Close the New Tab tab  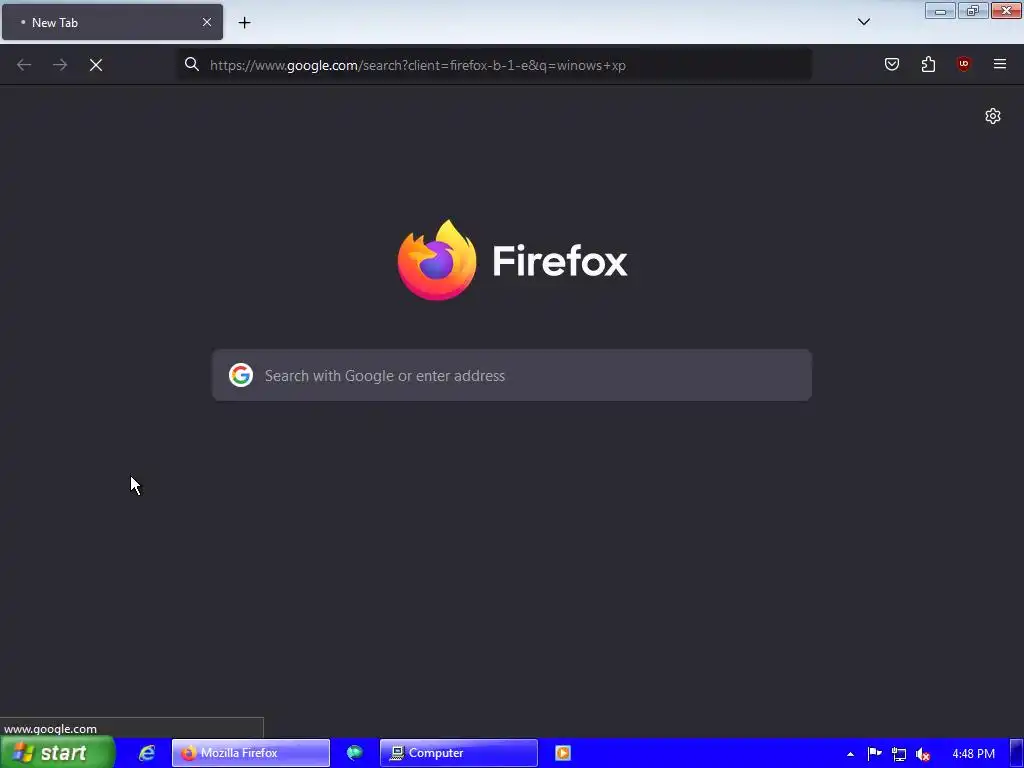point(206,22)
